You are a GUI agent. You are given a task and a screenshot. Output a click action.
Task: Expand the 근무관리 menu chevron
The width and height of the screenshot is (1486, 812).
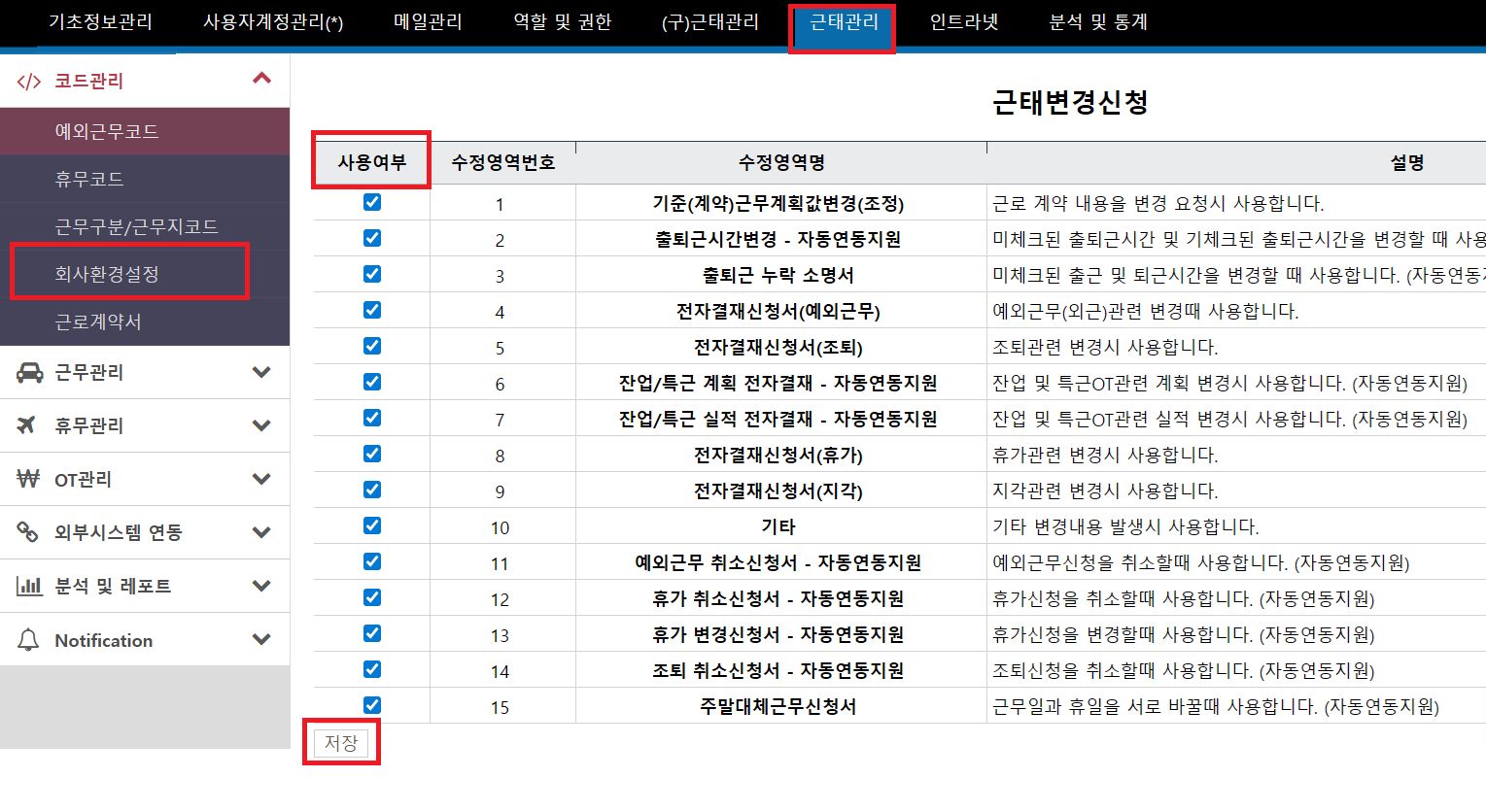click(x=261, y=372)
